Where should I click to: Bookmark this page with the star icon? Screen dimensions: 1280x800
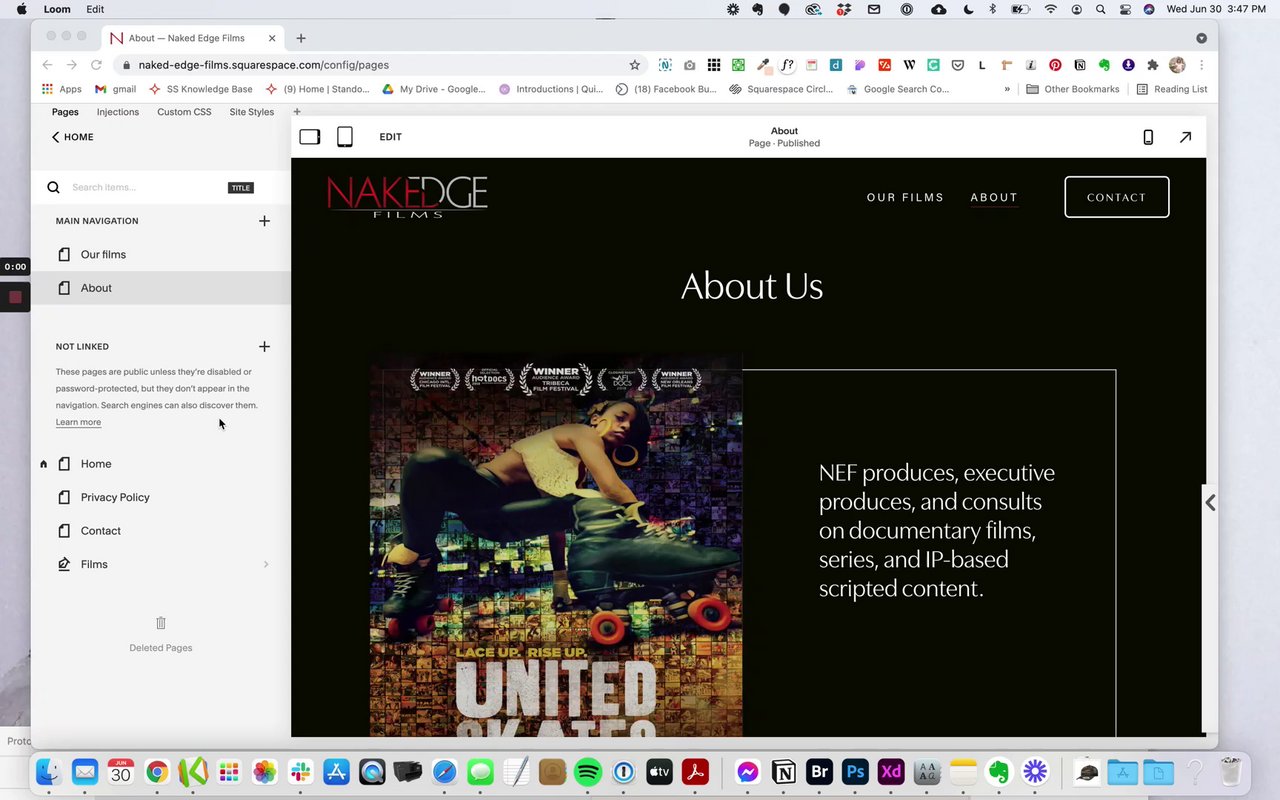click(x=634, y=65)
